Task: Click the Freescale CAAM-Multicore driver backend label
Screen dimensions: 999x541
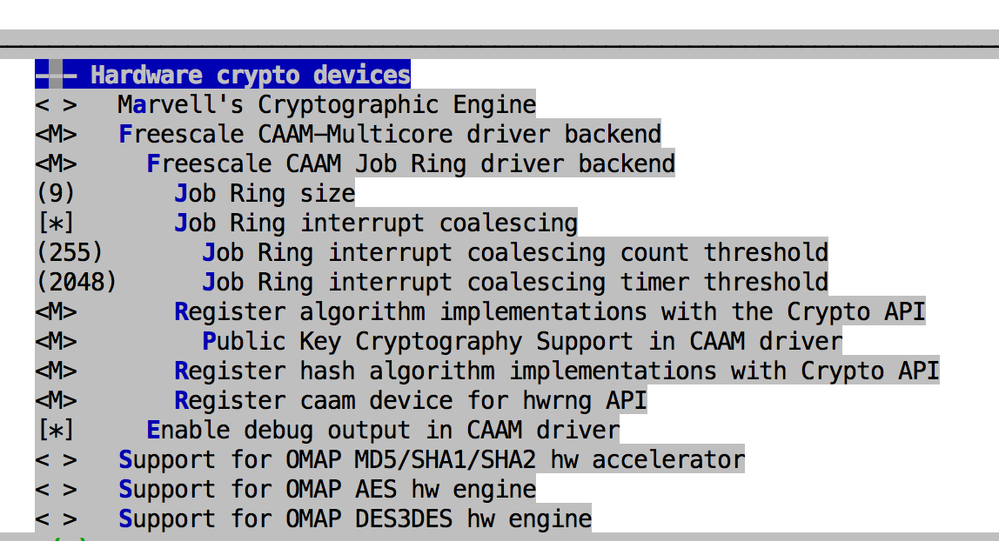Action: click(x=390, y=134)
